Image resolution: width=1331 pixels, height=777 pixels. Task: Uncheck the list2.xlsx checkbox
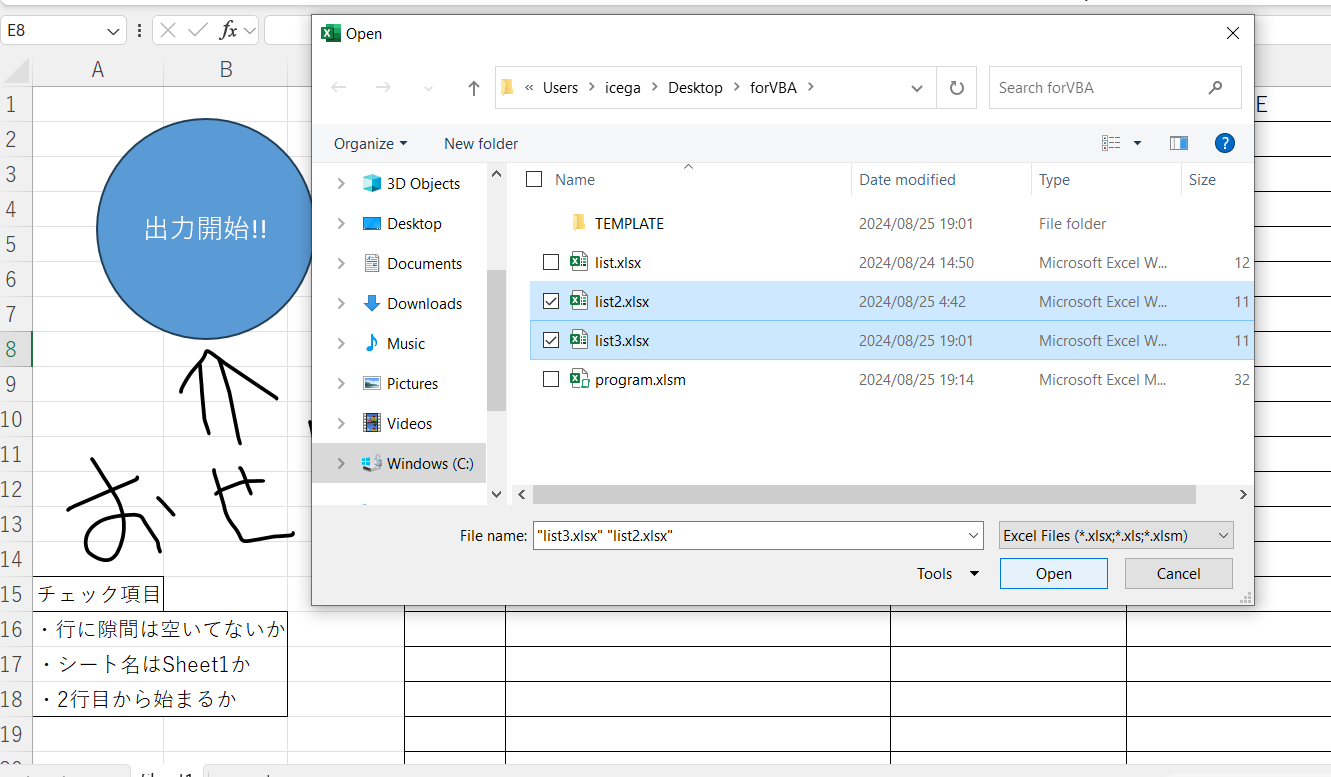point(551,301)
